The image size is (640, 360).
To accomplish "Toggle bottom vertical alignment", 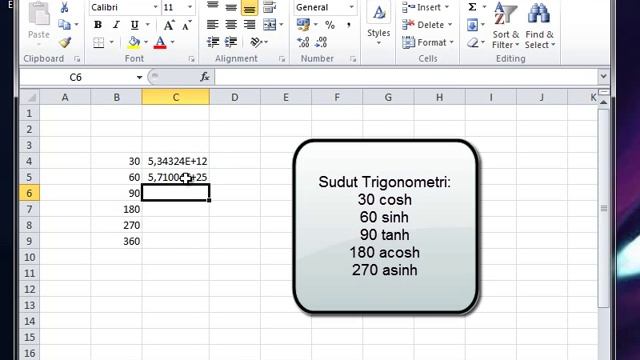I will tap(249, 8).
